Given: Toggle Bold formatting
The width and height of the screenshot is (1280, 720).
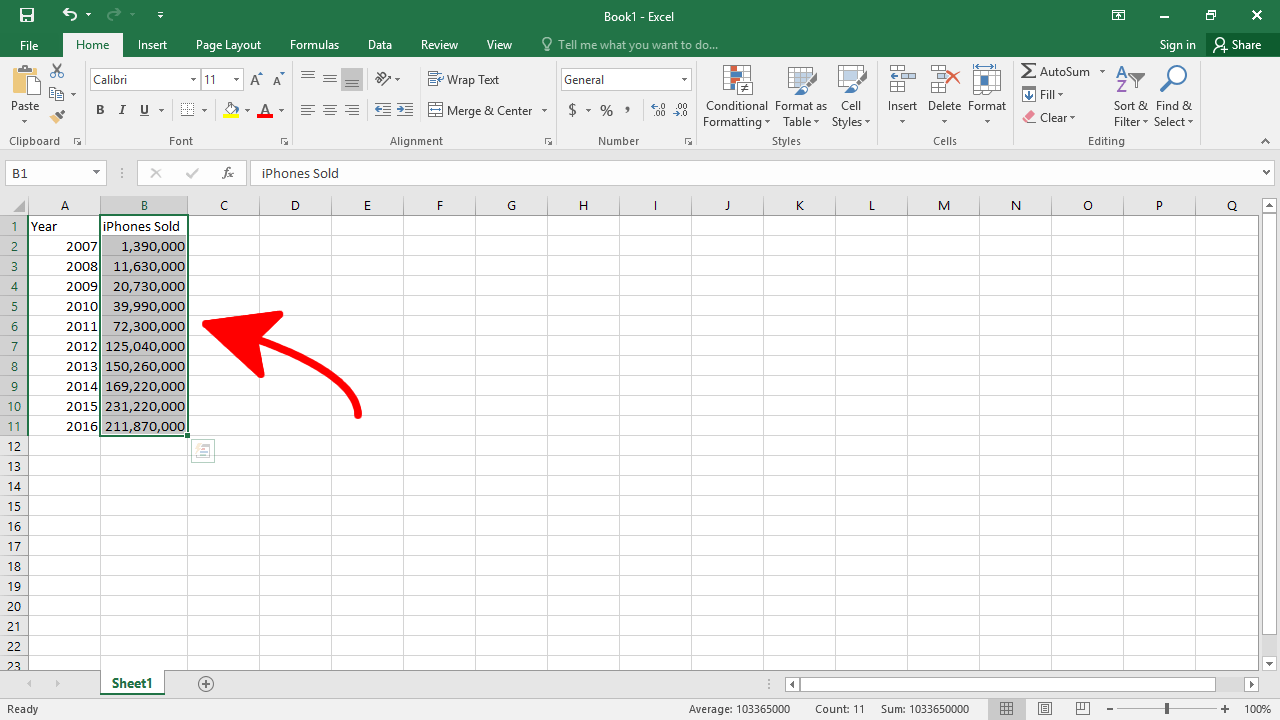Looking at the screenshot, I should click(100, 110).
